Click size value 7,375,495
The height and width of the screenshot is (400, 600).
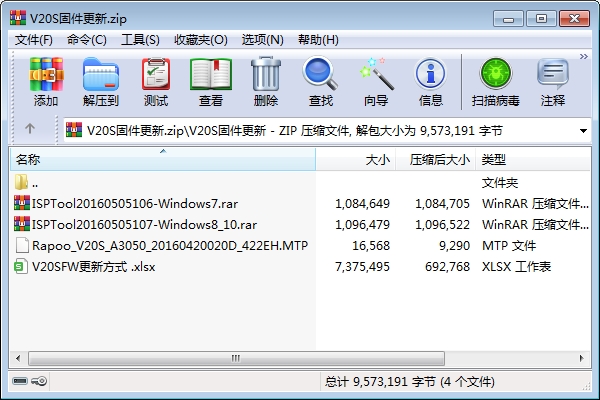tap(362, 267)
